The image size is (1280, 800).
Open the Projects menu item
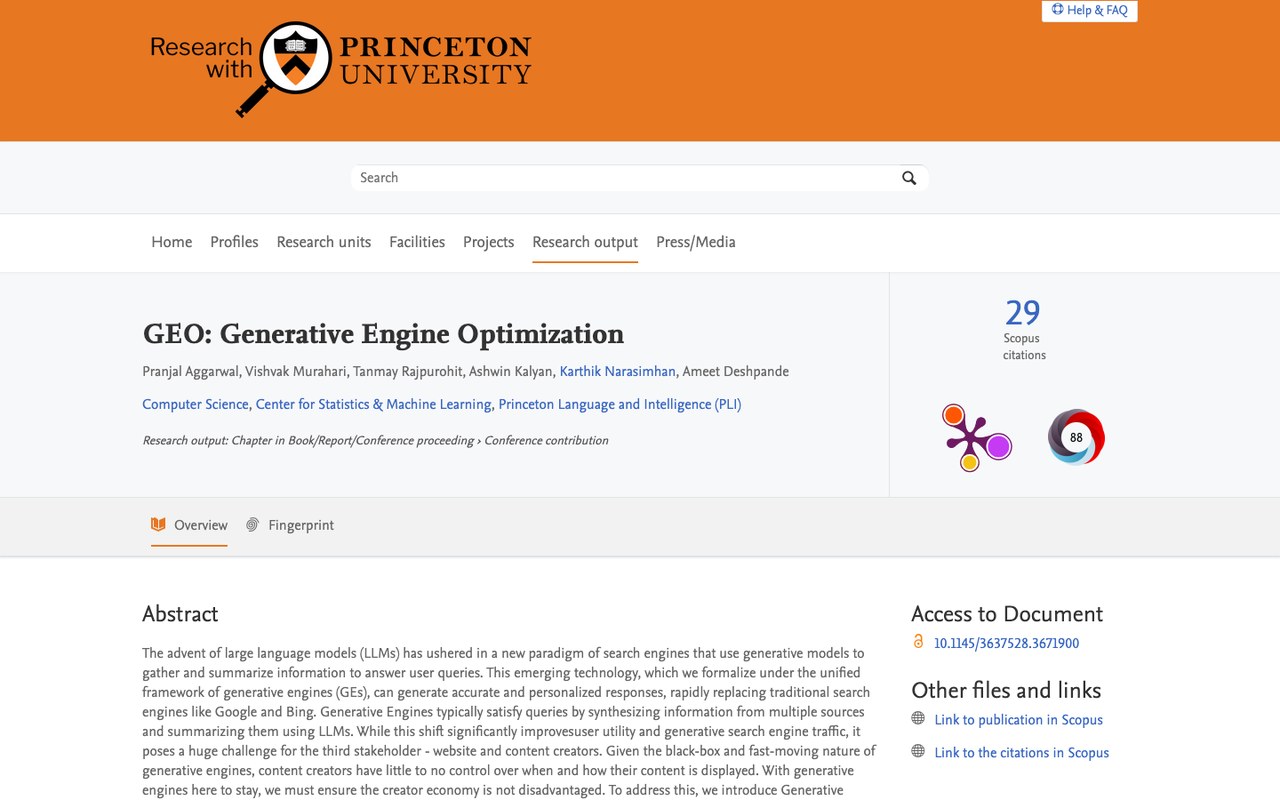488,242
